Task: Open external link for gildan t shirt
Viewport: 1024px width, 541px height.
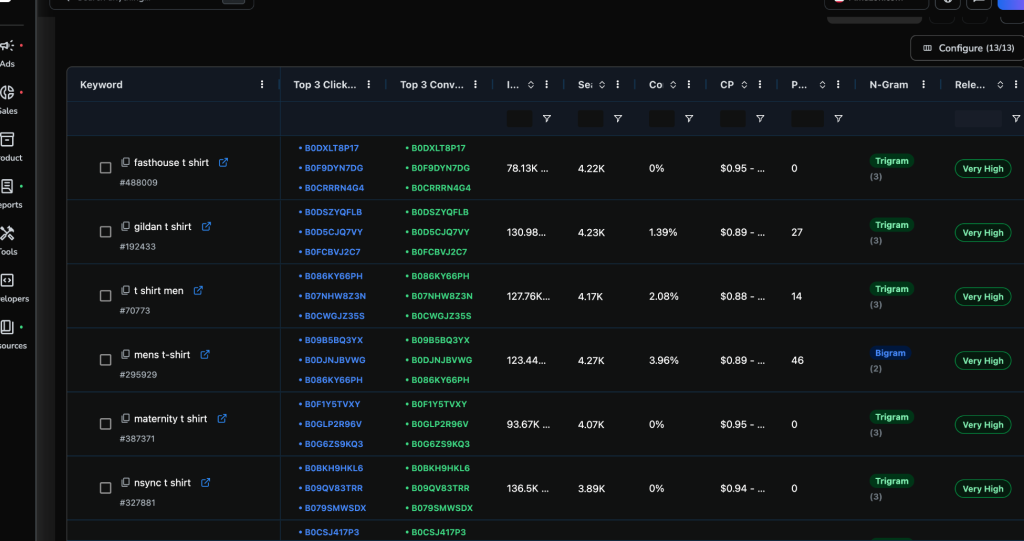Action: click(206, 226)
